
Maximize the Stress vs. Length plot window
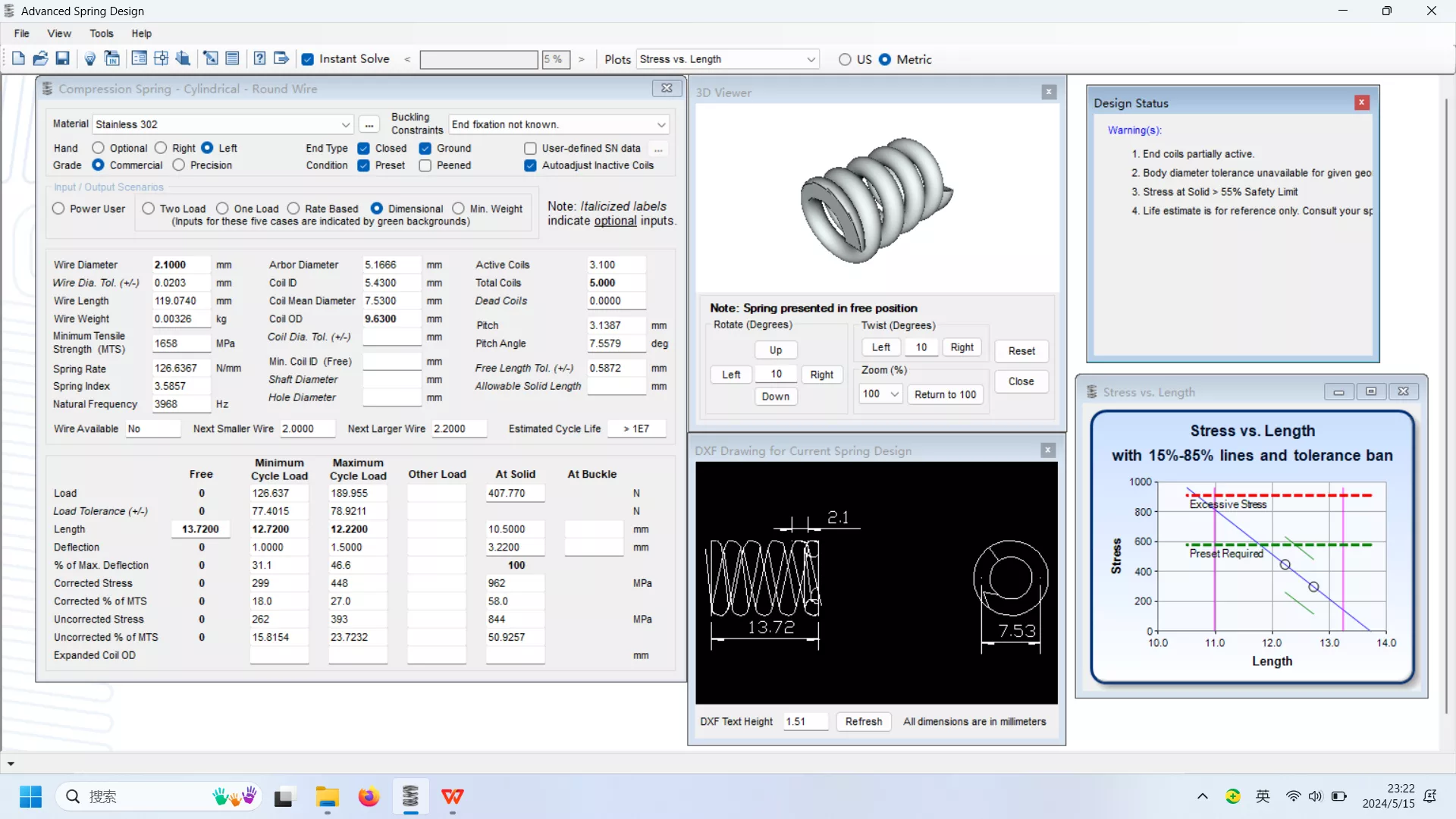1371,392
